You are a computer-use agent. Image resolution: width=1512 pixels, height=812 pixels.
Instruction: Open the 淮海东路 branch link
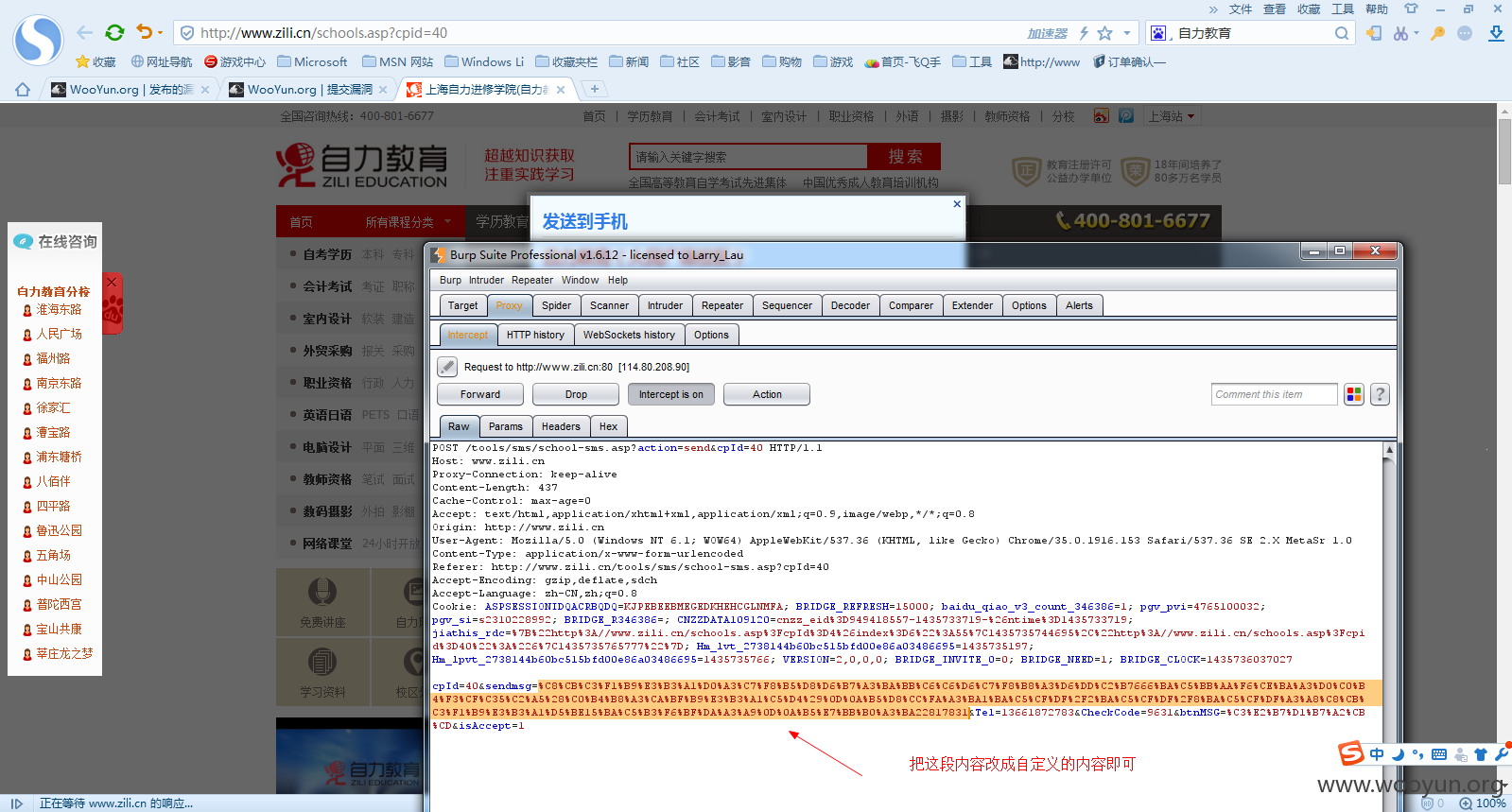(x=59, y=310)
